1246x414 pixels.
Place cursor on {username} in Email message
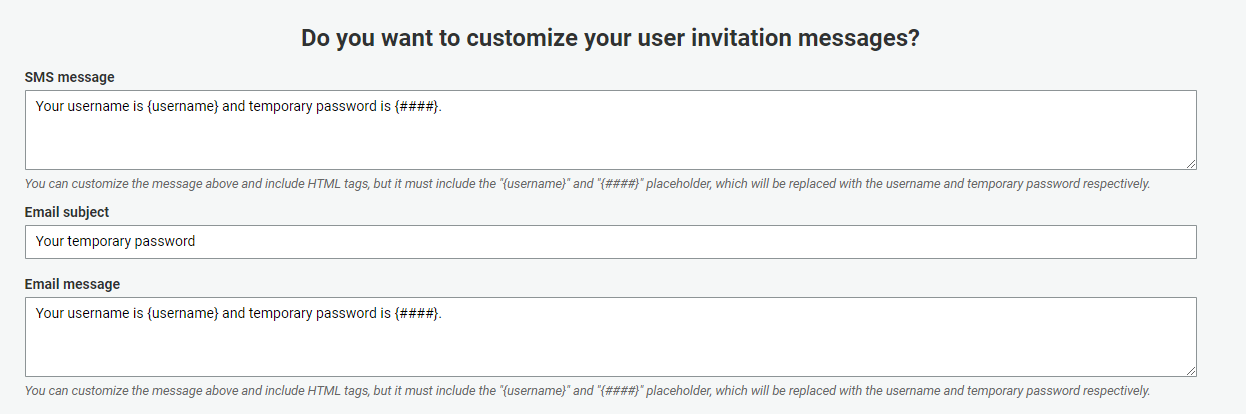(x=182, y=313)
